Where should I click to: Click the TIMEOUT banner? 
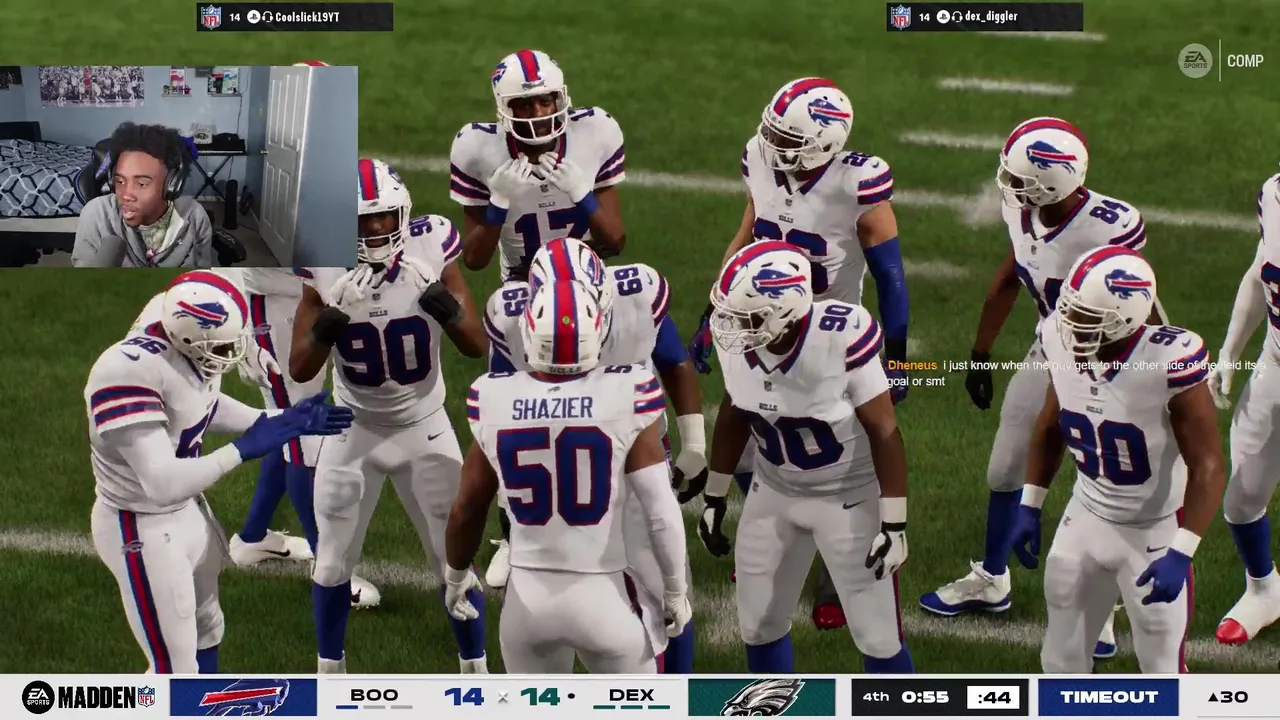(1108, 697)
